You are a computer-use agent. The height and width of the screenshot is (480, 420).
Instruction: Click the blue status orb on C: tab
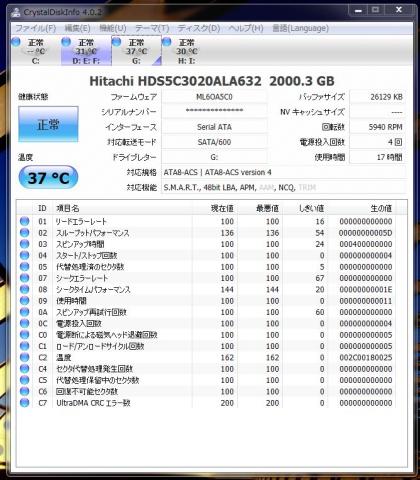(x=16, y=42)
